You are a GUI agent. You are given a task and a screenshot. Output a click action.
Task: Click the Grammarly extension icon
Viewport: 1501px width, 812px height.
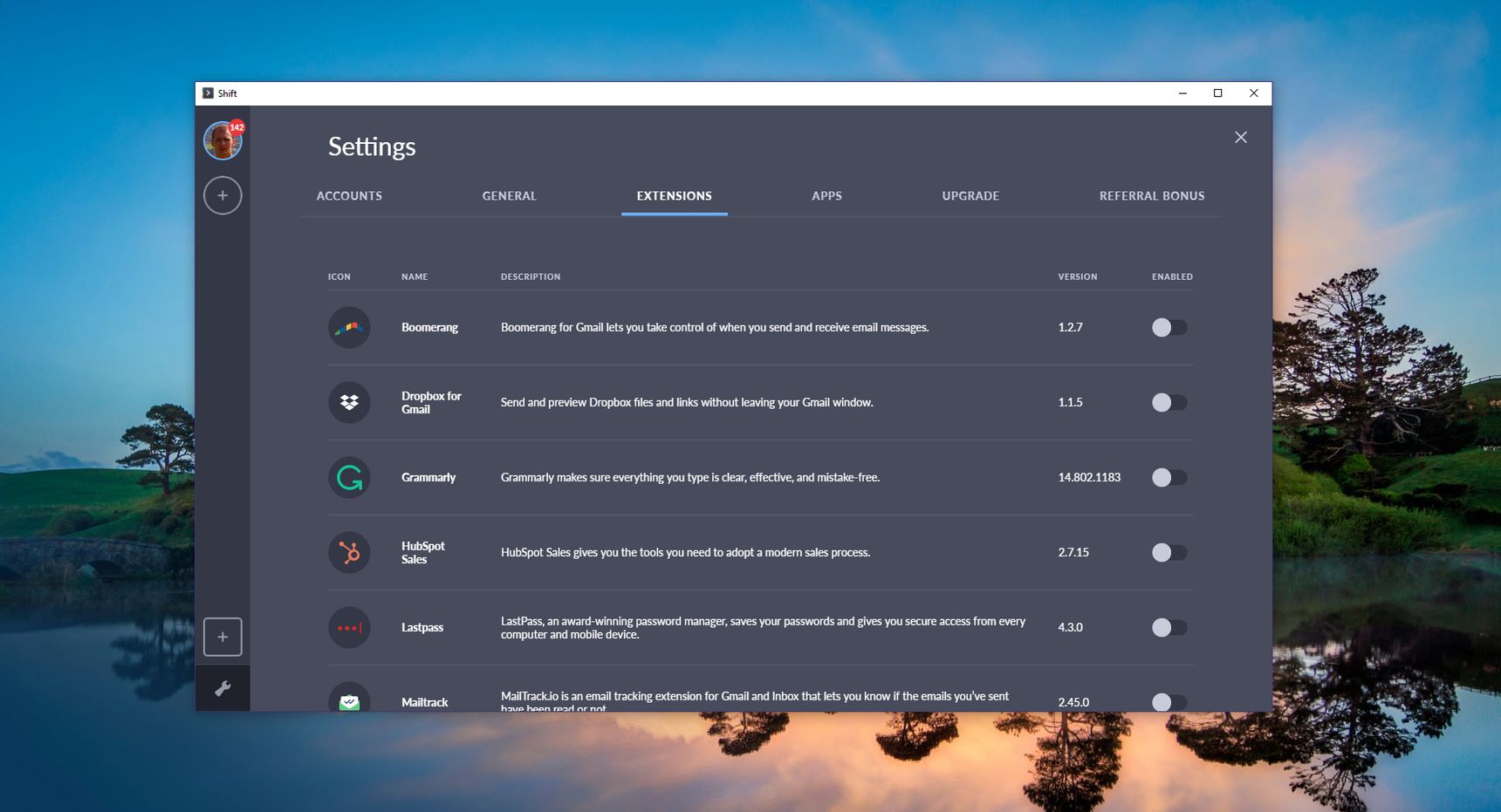tap(349, 477)
